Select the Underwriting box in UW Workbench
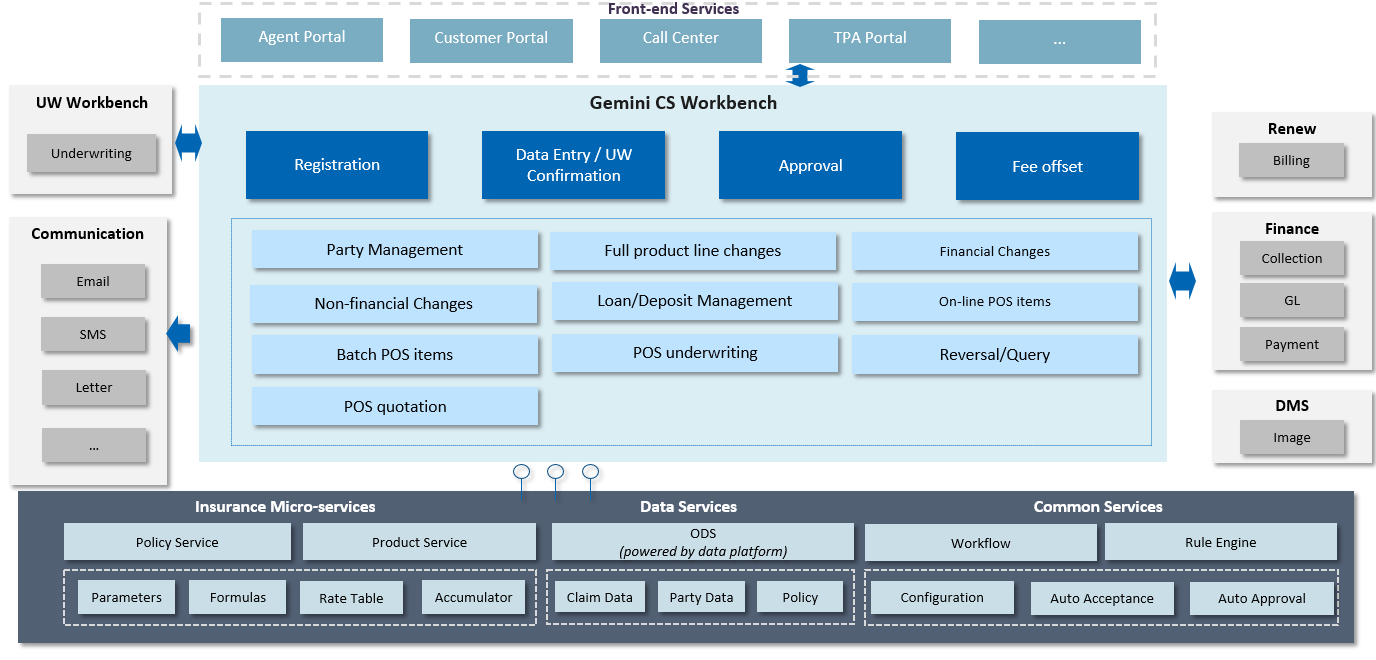 [x=91, y=154]
